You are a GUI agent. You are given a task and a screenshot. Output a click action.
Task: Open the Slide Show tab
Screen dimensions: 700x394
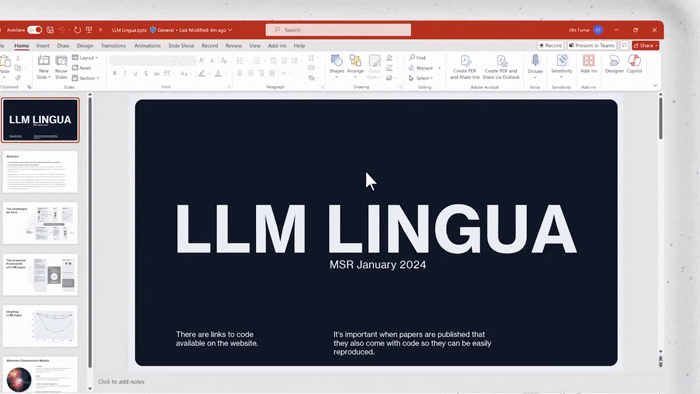click(181, 46)
